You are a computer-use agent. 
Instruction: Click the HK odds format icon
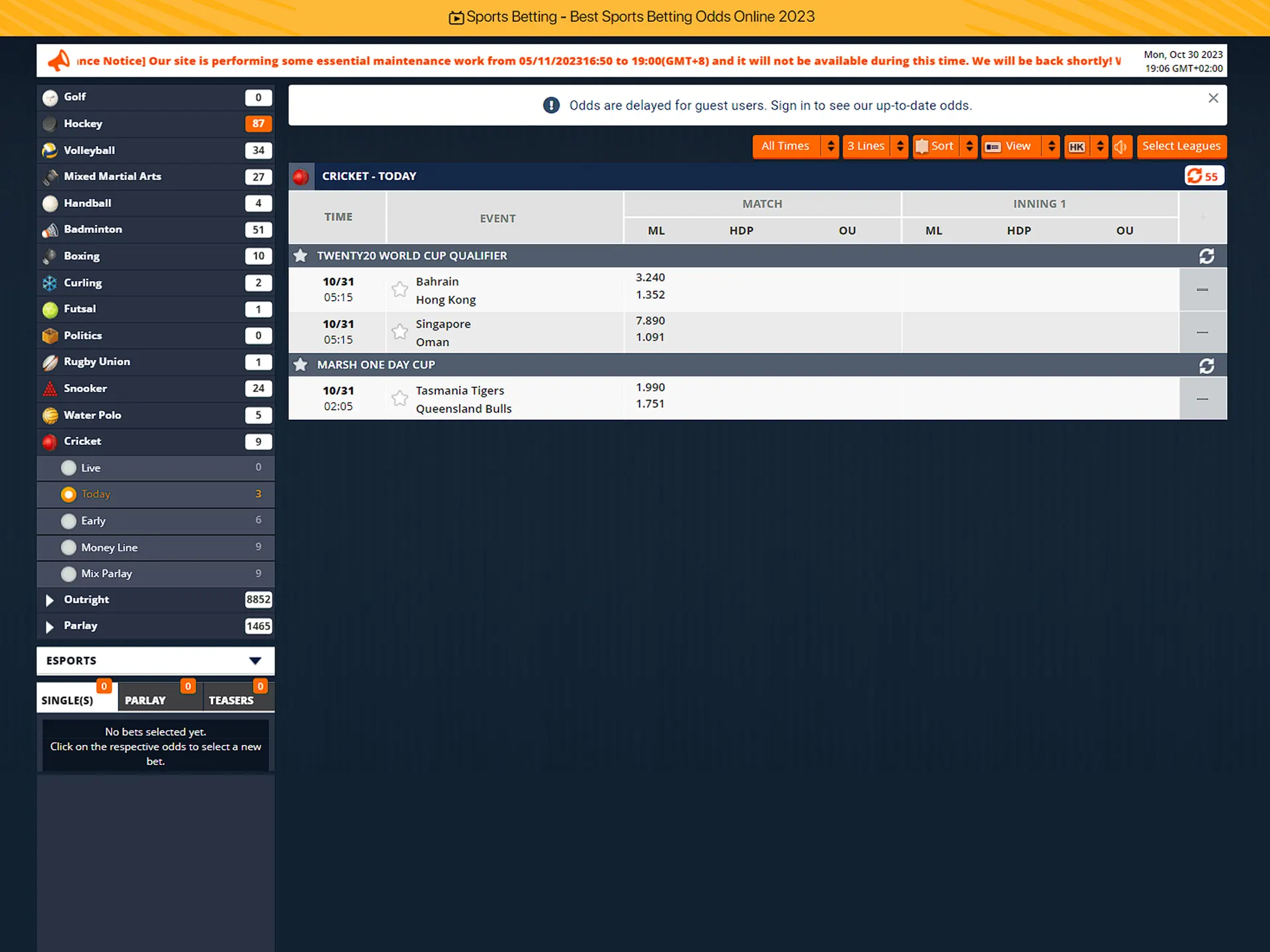[1078, 146]
